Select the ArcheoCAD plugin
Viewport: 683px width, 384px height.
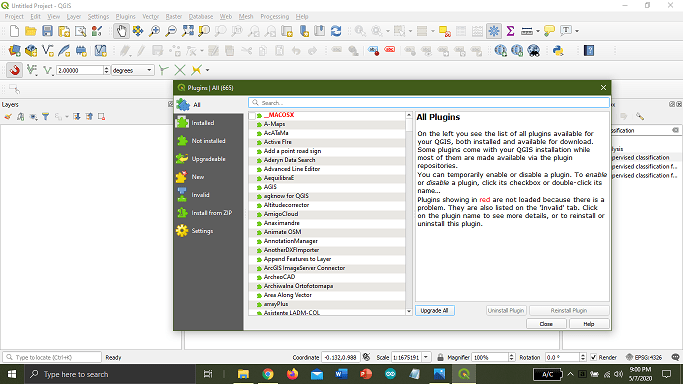click(x=279, y=277)
